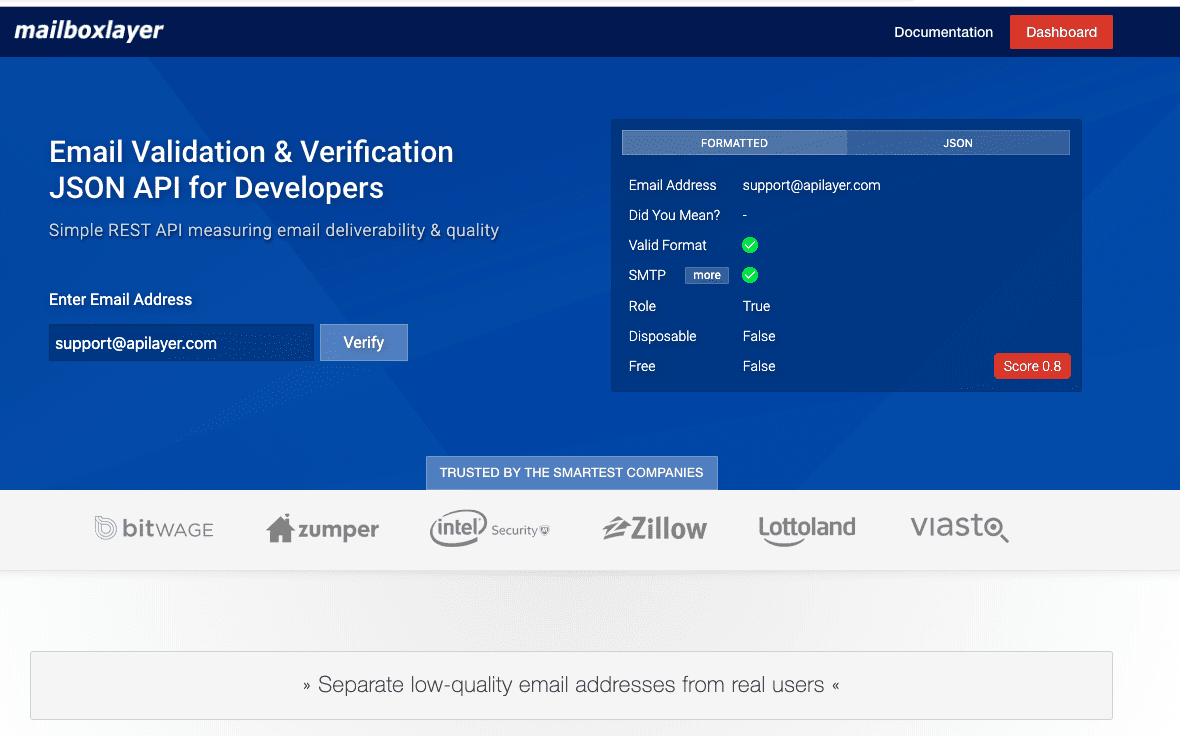The width and height of the screenshot is (1180, 736).
Task: Click the Viasto logo
Action: tap(958, 528)
